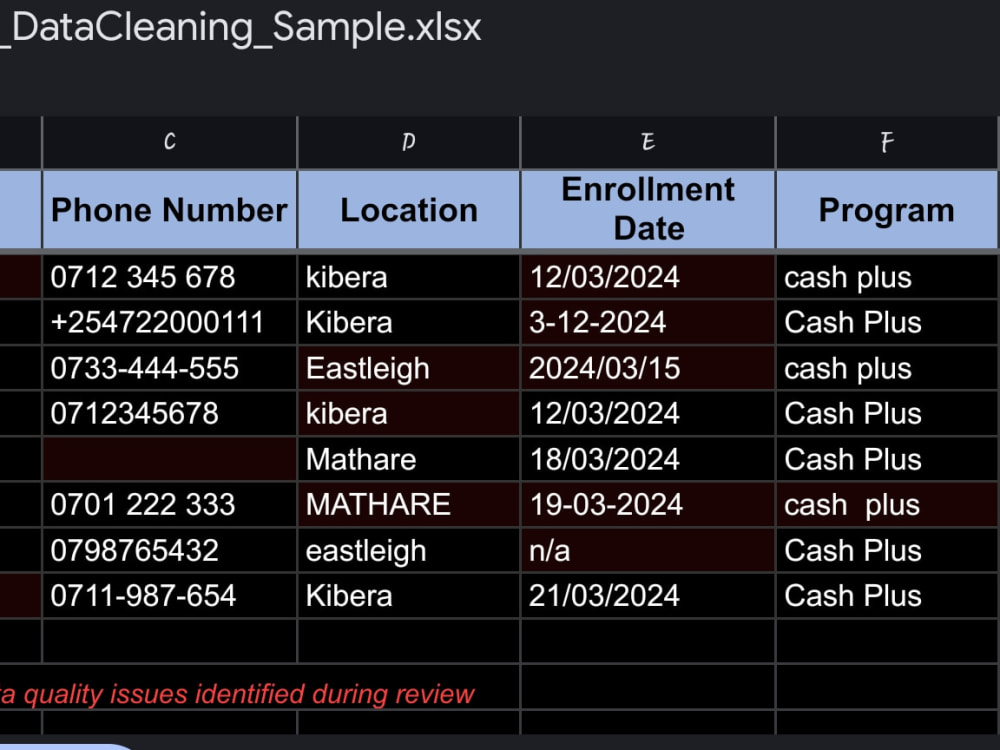Select phone cell 0712345678
1000x750 pixels.
170,414
